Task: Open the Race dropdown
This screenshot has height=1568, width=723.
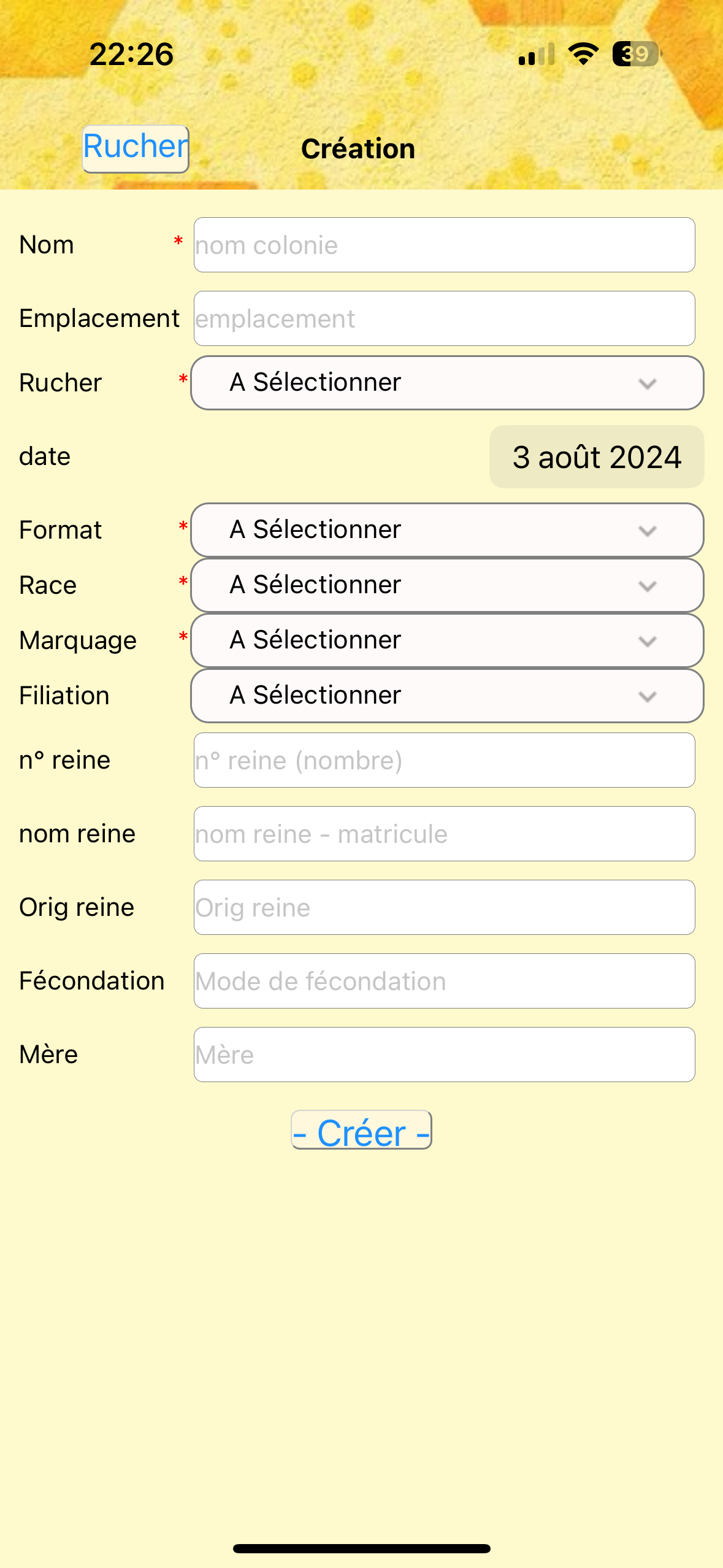Action: [446, 585]
